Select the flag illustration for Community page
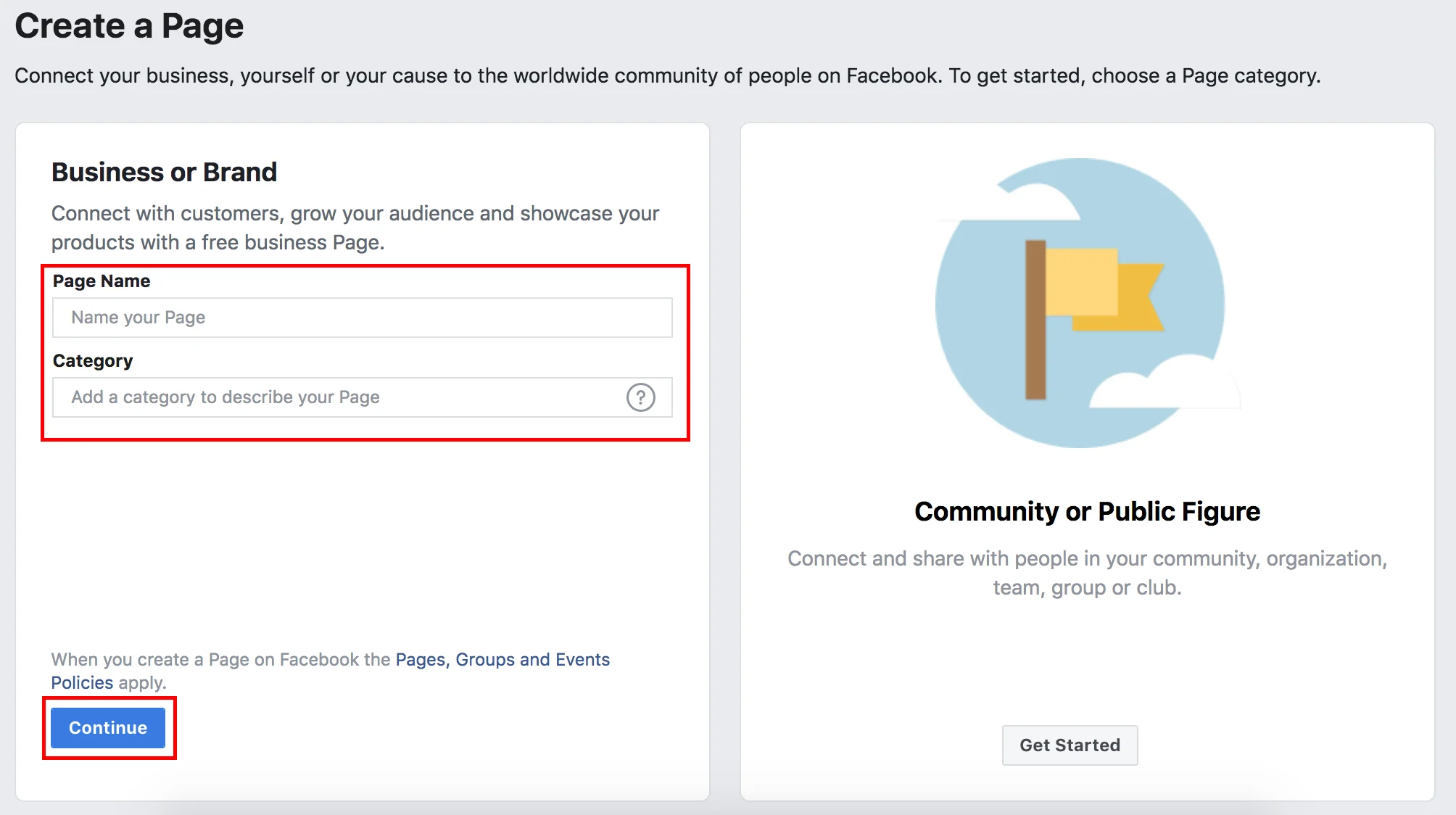The image size is (1456, 815). (1087, 303)
